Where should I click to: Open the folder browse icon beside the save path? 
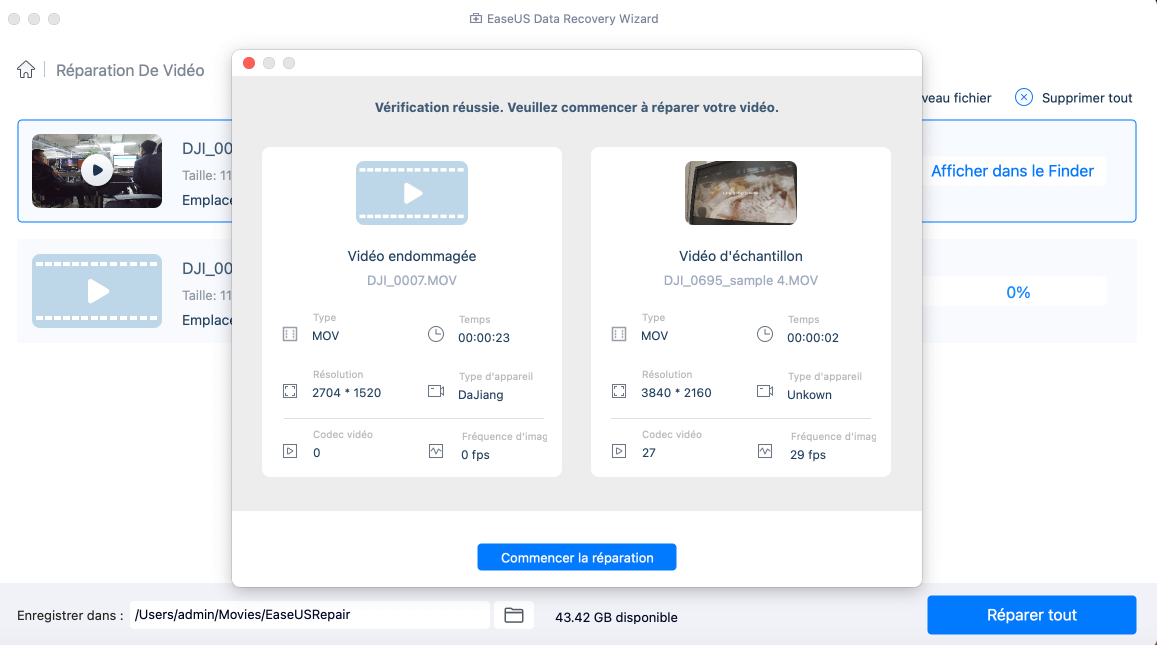[514, 615]
